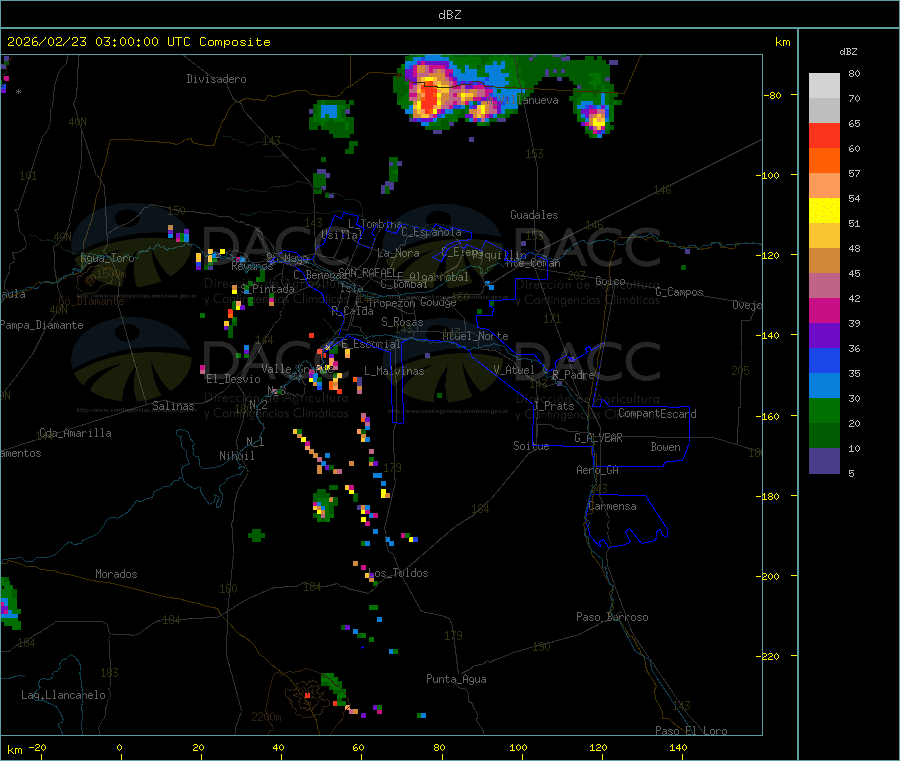Click the -140 km tick on the right axis
This screenshot has width=900, height=761.
[768, 335]
